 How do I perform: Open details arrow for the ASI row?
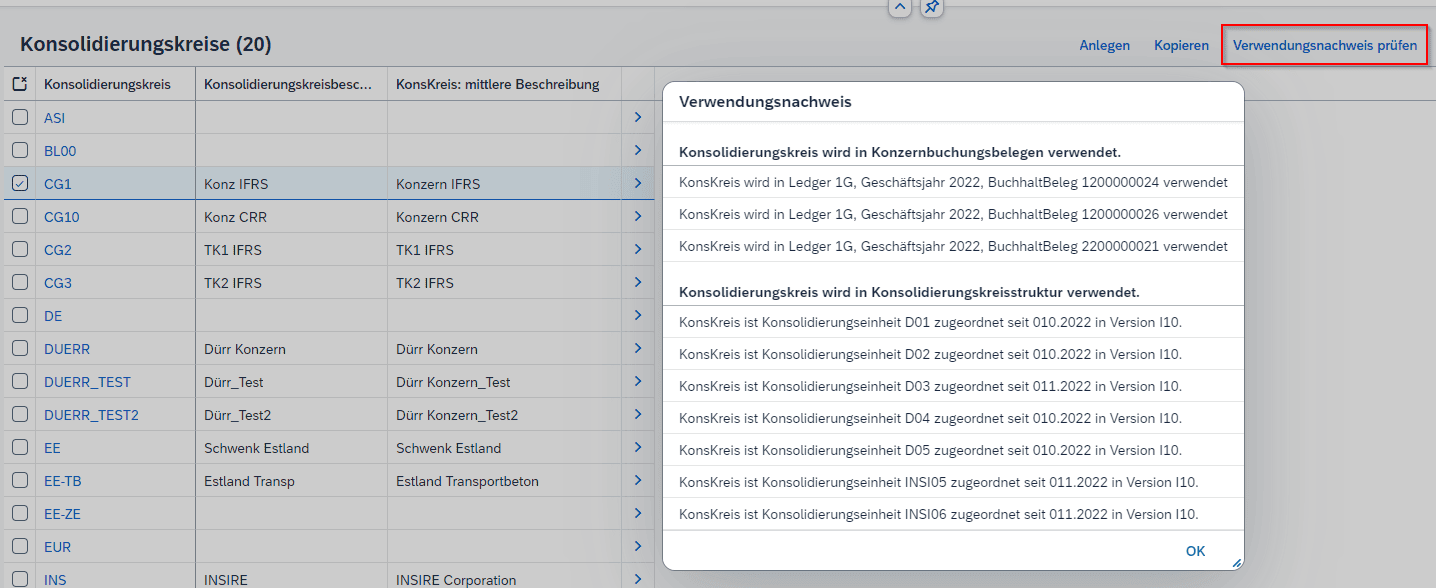[x=638, y=118]
